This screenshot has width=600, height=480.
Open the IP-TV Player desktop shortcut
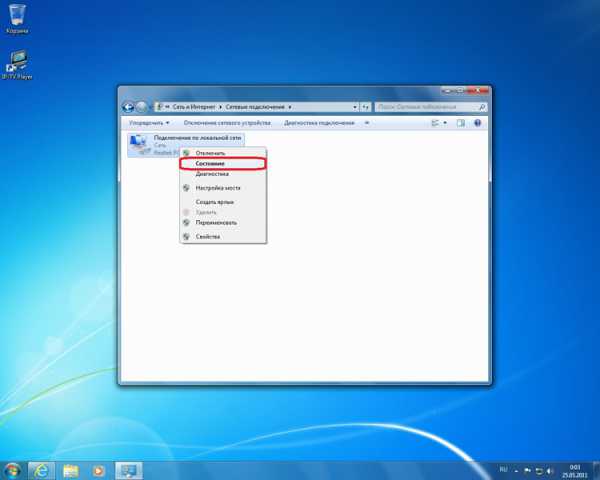[17, 62]
